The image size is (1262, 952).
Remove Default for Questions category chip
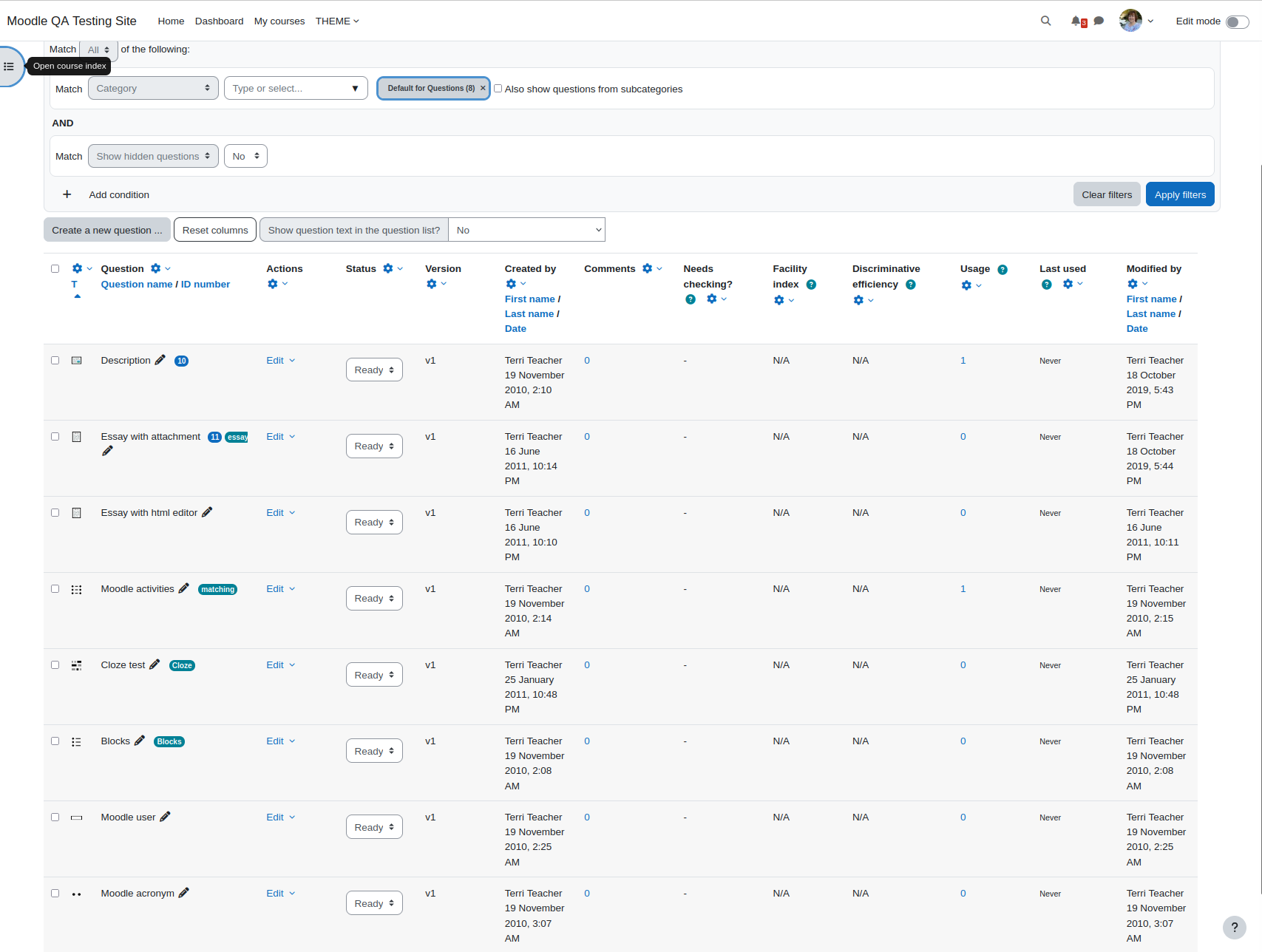tap(483, 88)
